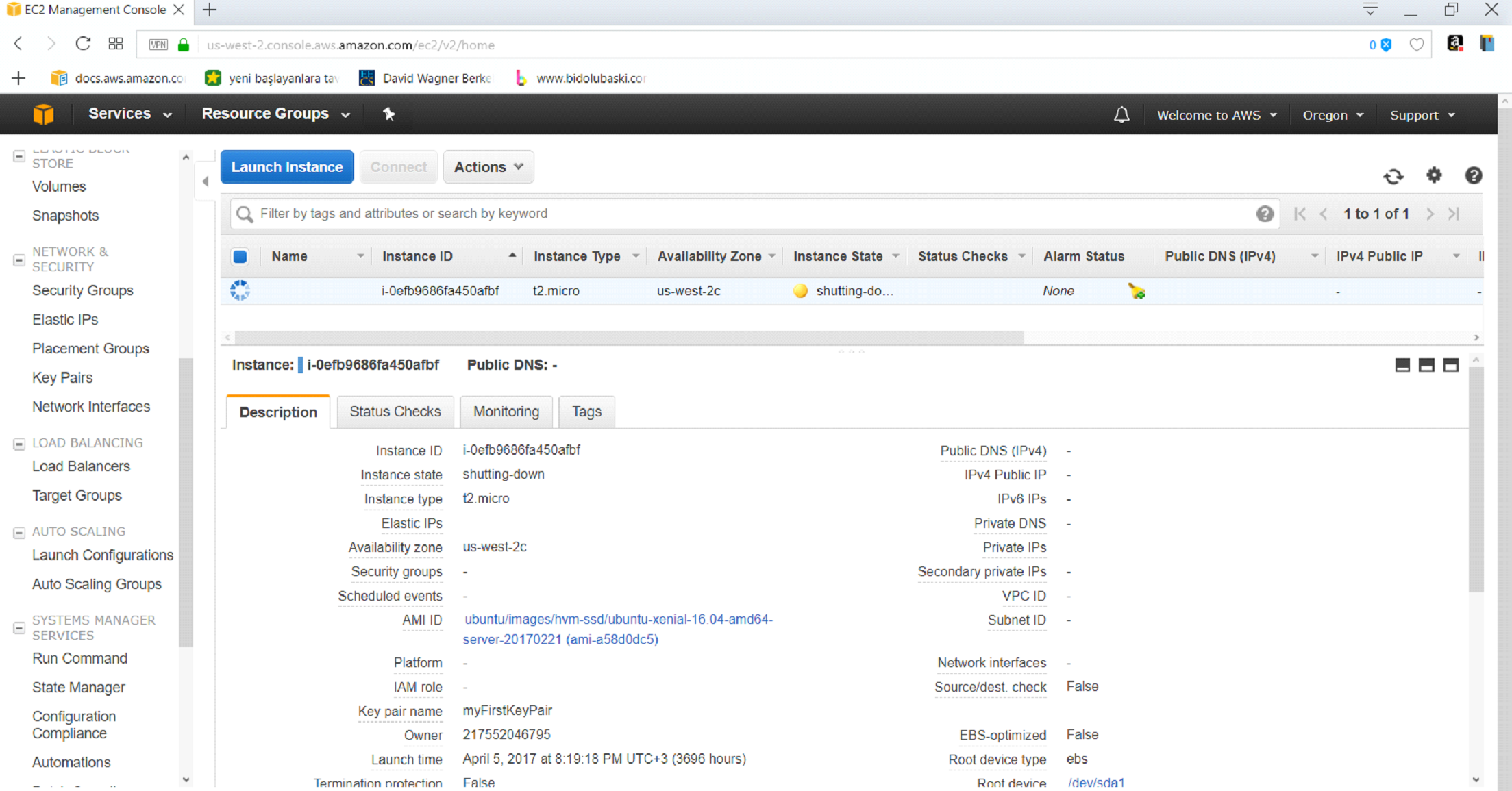Open docs.aws.amazon.com bookmark
This screenshot has height=791, width=1512.
[118, 78]
